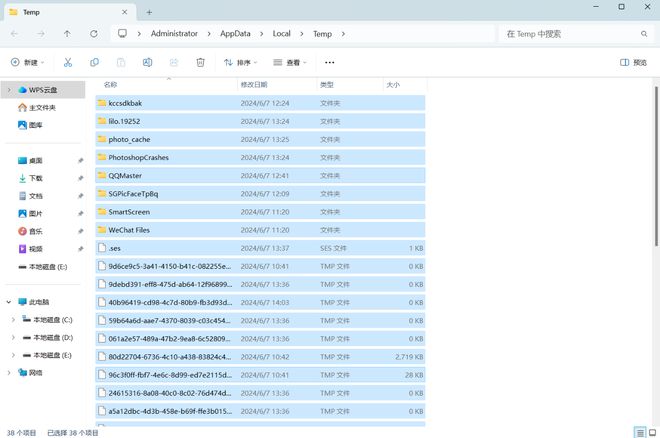Select AppData in the address path
The image size is (660, 438).
[x=235, y=34]
